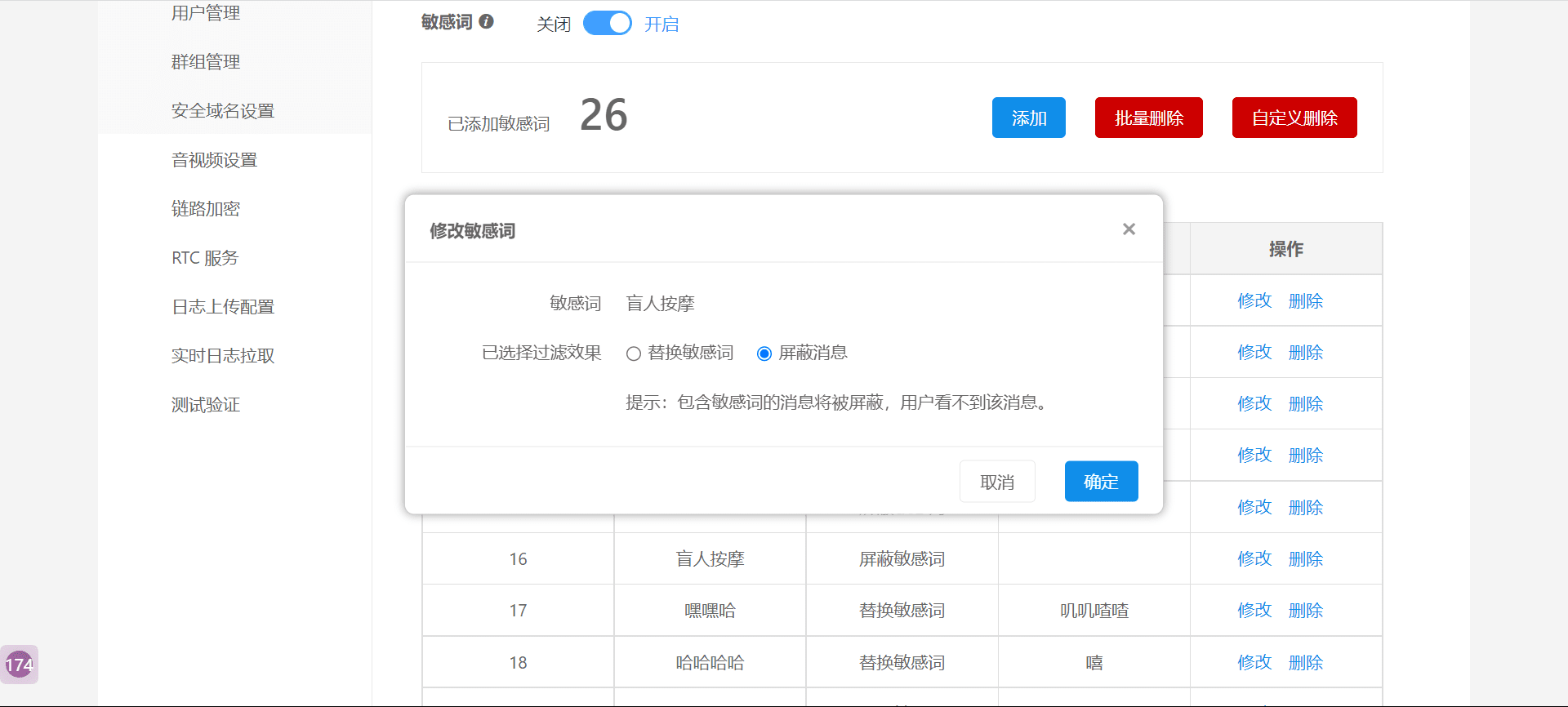Open 日志上传配置 in the sidebar

coord(223,307)
